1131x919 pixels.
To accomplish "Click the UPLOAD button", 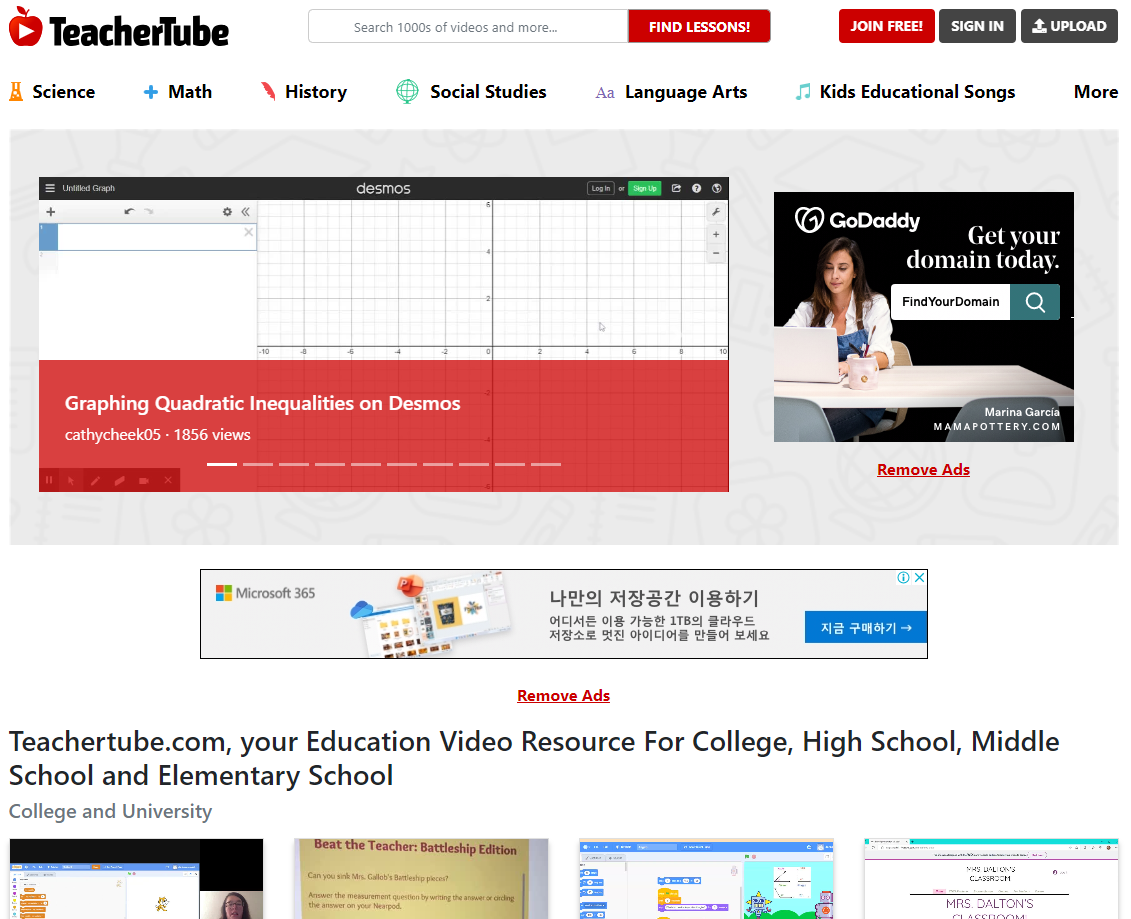I will click(x=1069, y=26).
